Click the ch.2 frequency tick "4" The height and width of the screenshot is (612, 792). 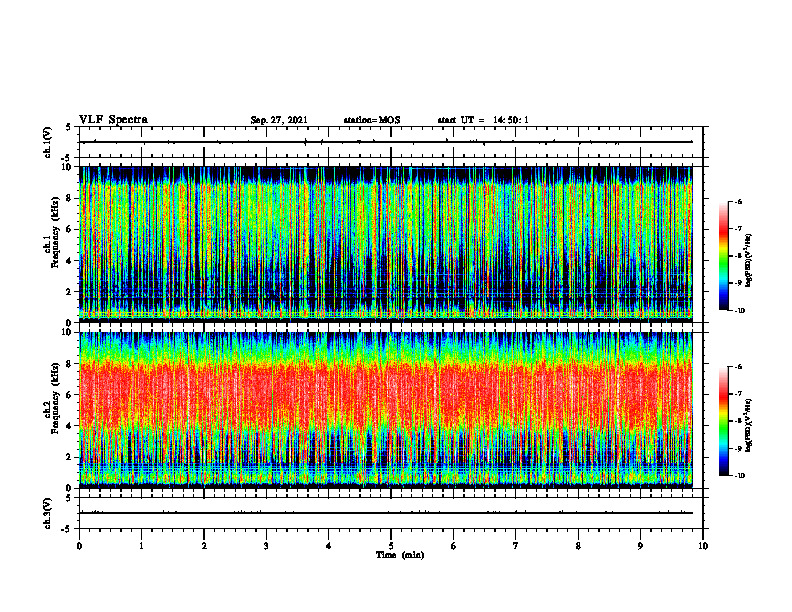pyautogui.click(x=71, y=426)
